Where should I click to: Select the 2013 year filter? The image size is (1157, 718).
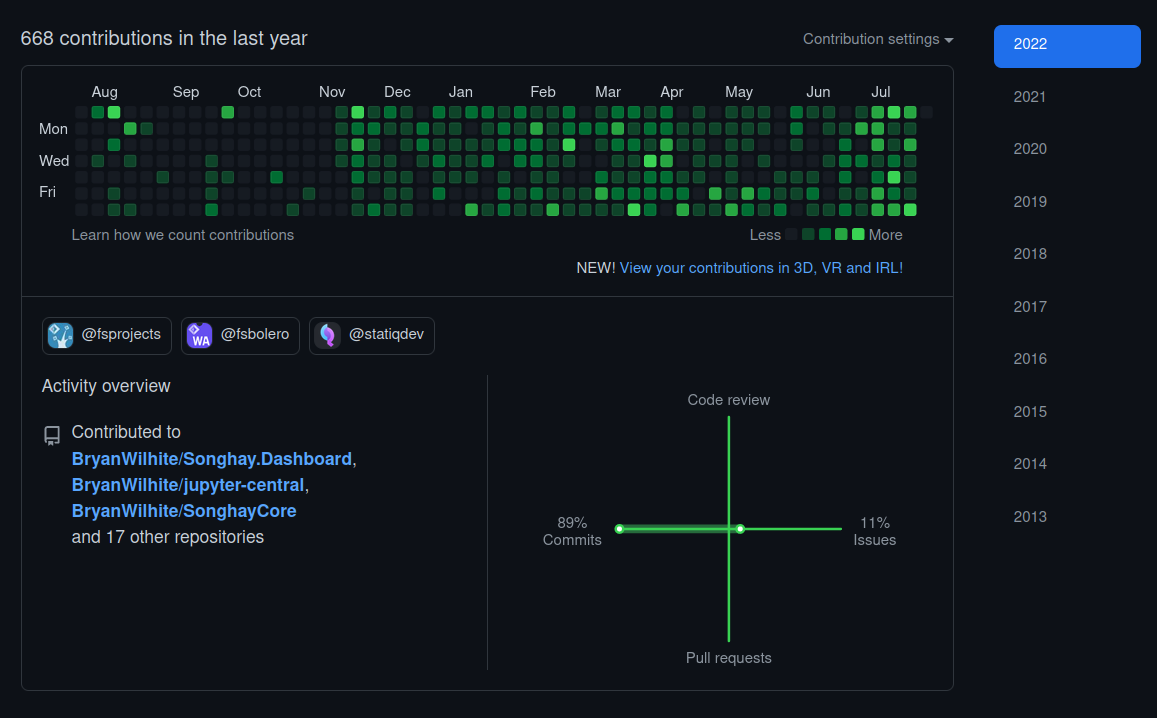click(x=1029, y=517)
